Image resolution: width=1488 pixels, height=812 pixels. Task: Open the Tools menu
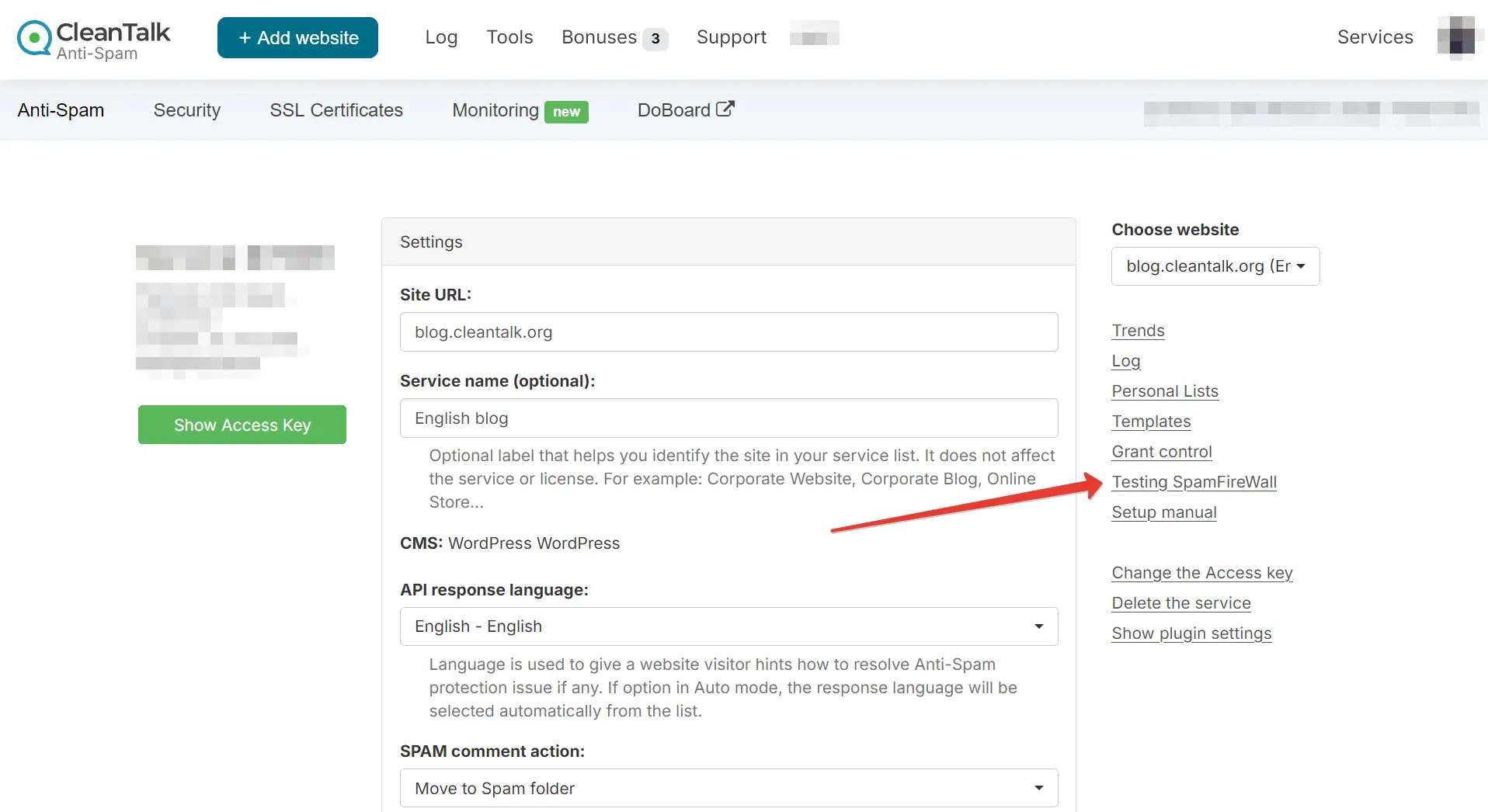pos(509,37)
